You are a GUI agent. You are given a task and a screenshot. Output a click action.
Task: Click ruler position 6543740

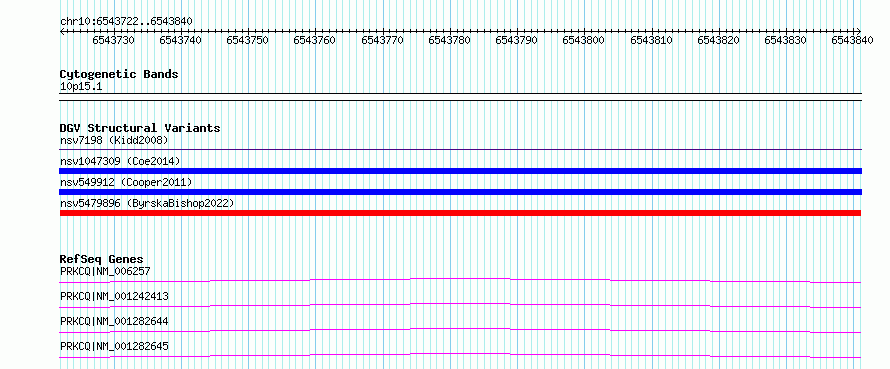tap(180, 40)
